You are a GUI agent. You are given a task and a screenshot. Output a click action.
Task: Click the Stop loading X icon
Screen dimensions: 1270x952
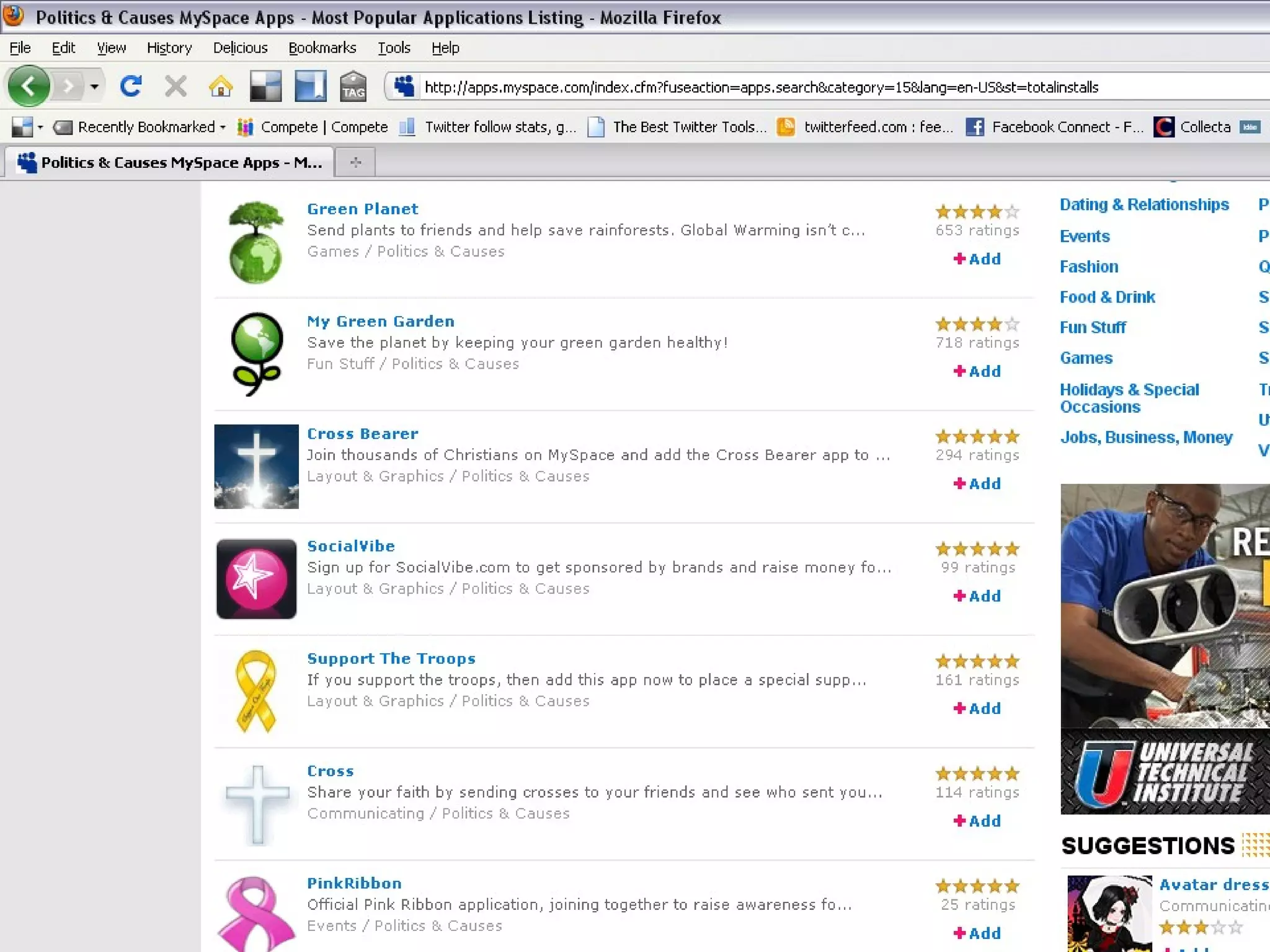[x=175, y=86]
